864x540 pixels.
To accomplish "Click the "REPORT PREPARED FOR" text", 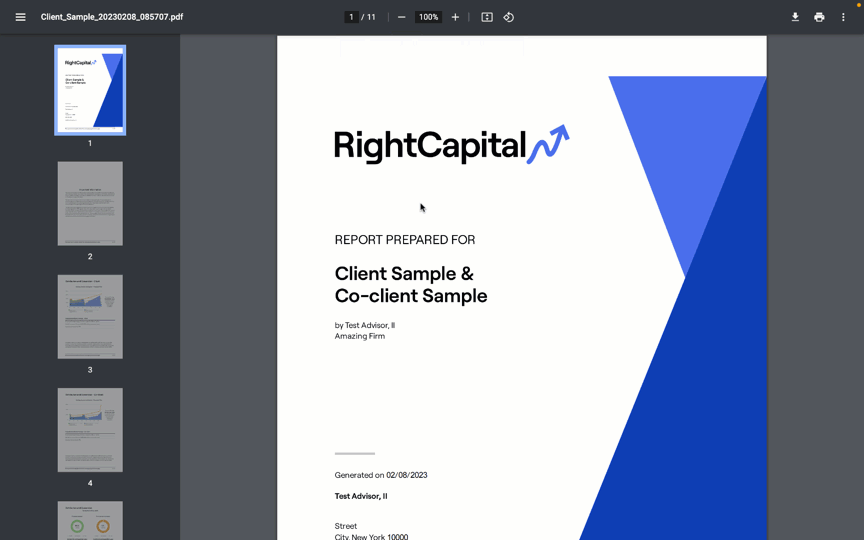I will [x=405, y=240].
